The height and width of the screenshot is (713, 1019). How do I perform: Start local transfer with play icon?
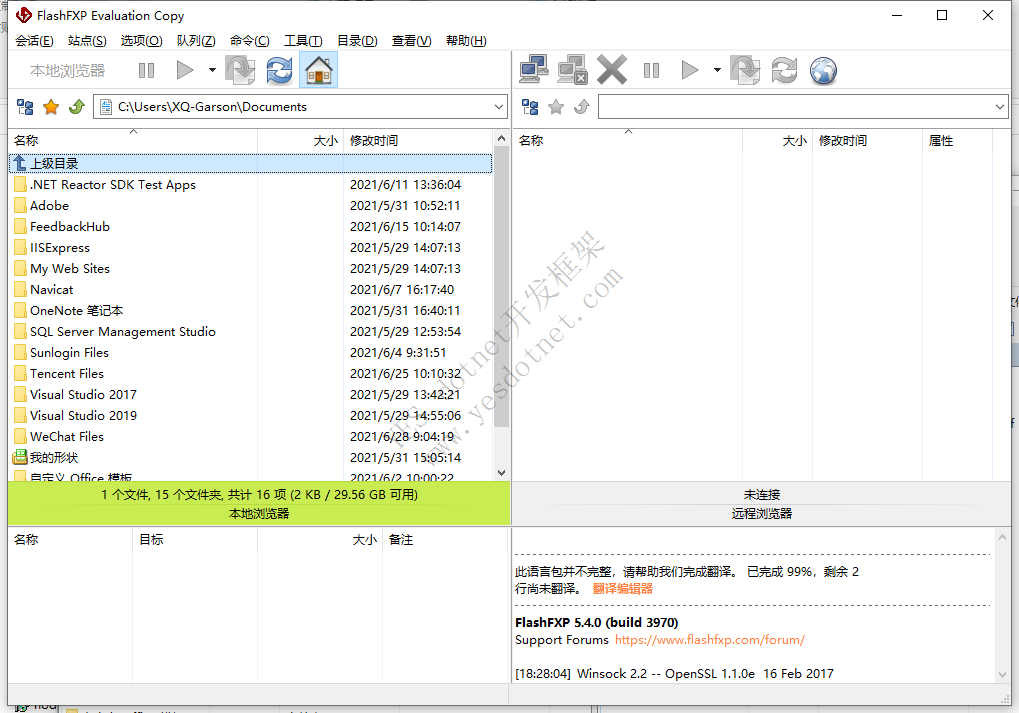185,70
